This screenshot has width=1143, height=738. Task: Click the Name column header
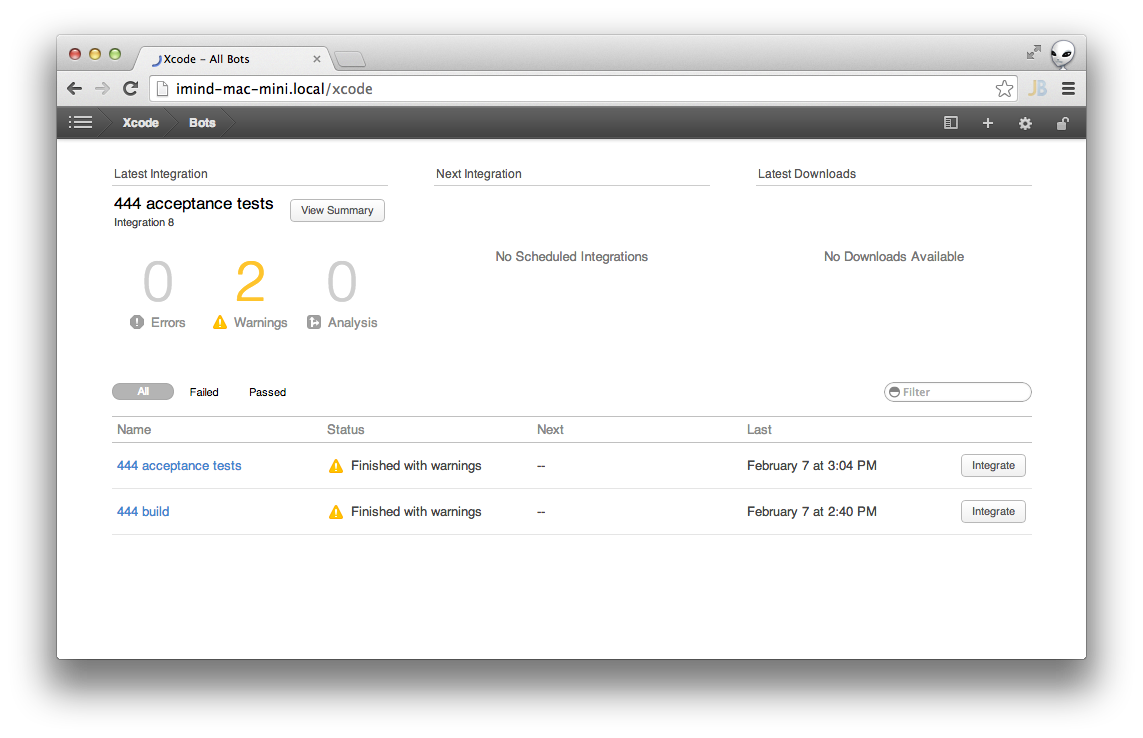pos(134,430)
